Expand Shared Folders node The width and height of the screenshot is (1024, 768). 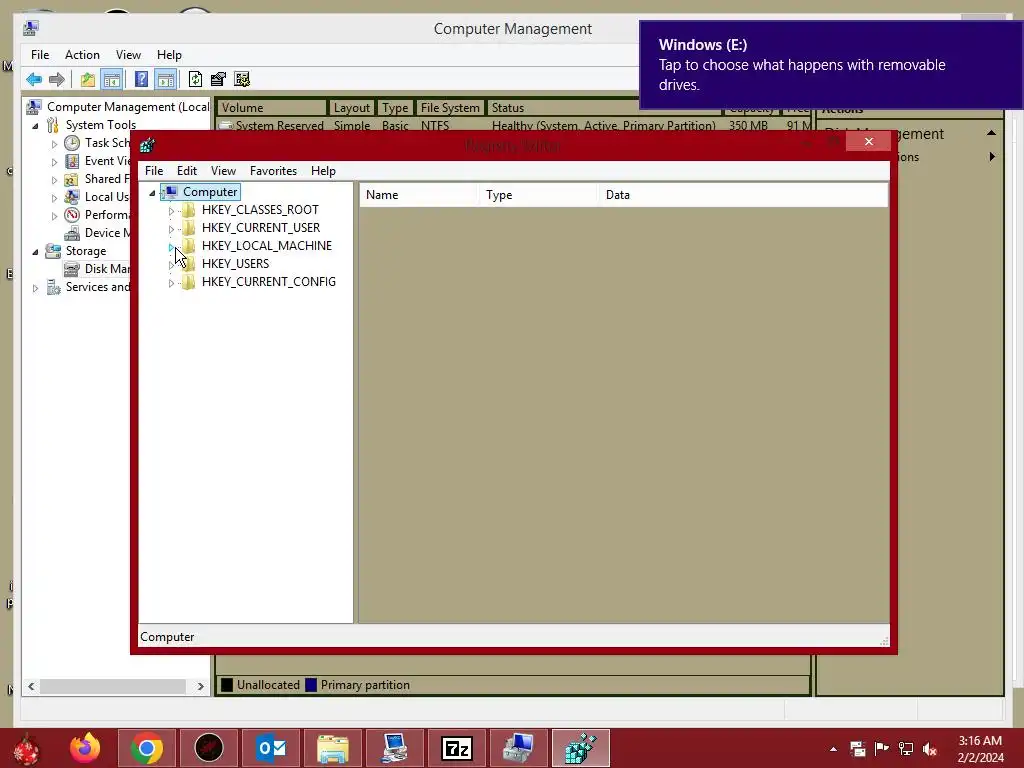pos(54,180)
